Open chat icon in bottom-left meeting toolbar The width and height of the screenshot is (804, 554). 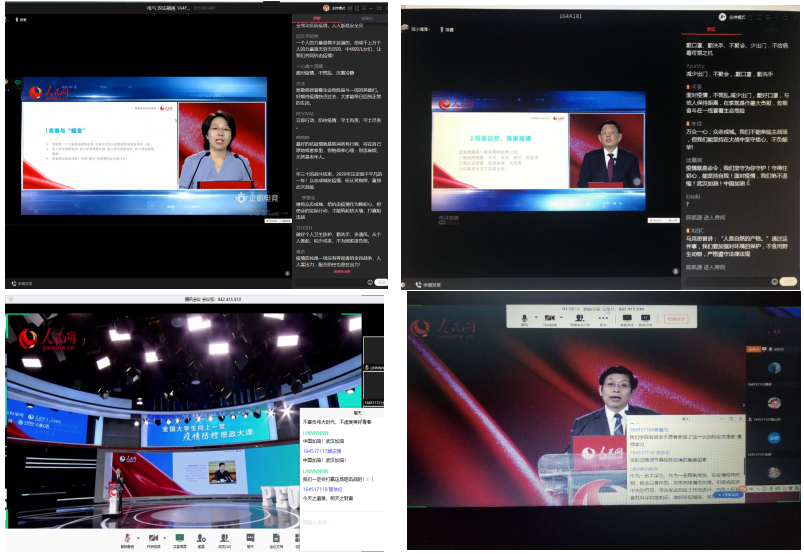point(250,539)
